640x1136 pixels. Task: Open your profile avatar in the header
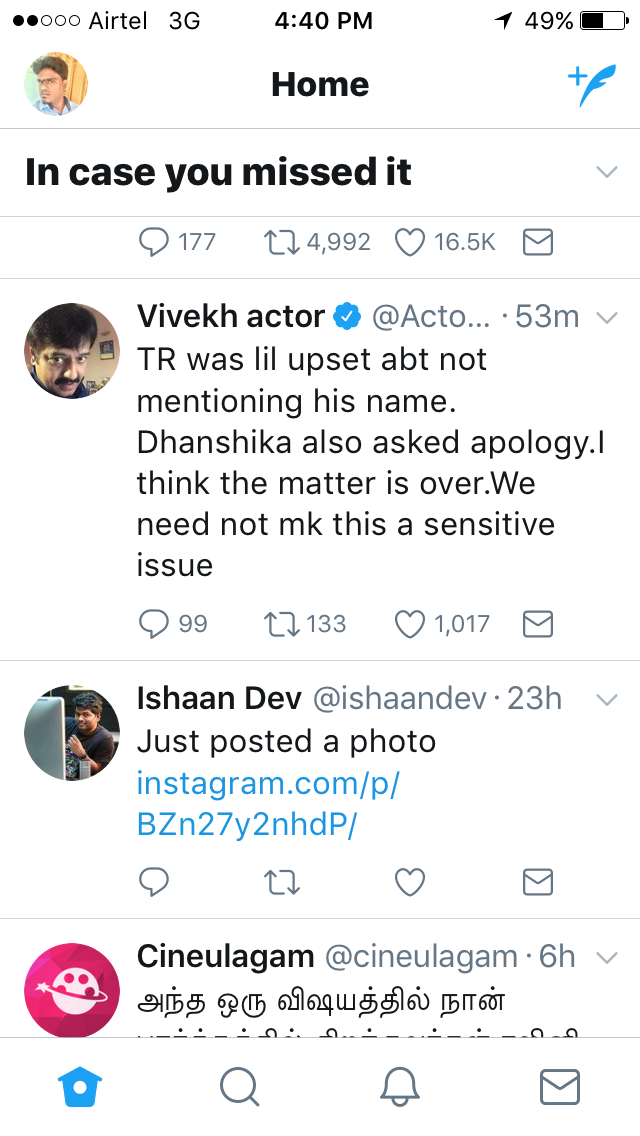56,84
